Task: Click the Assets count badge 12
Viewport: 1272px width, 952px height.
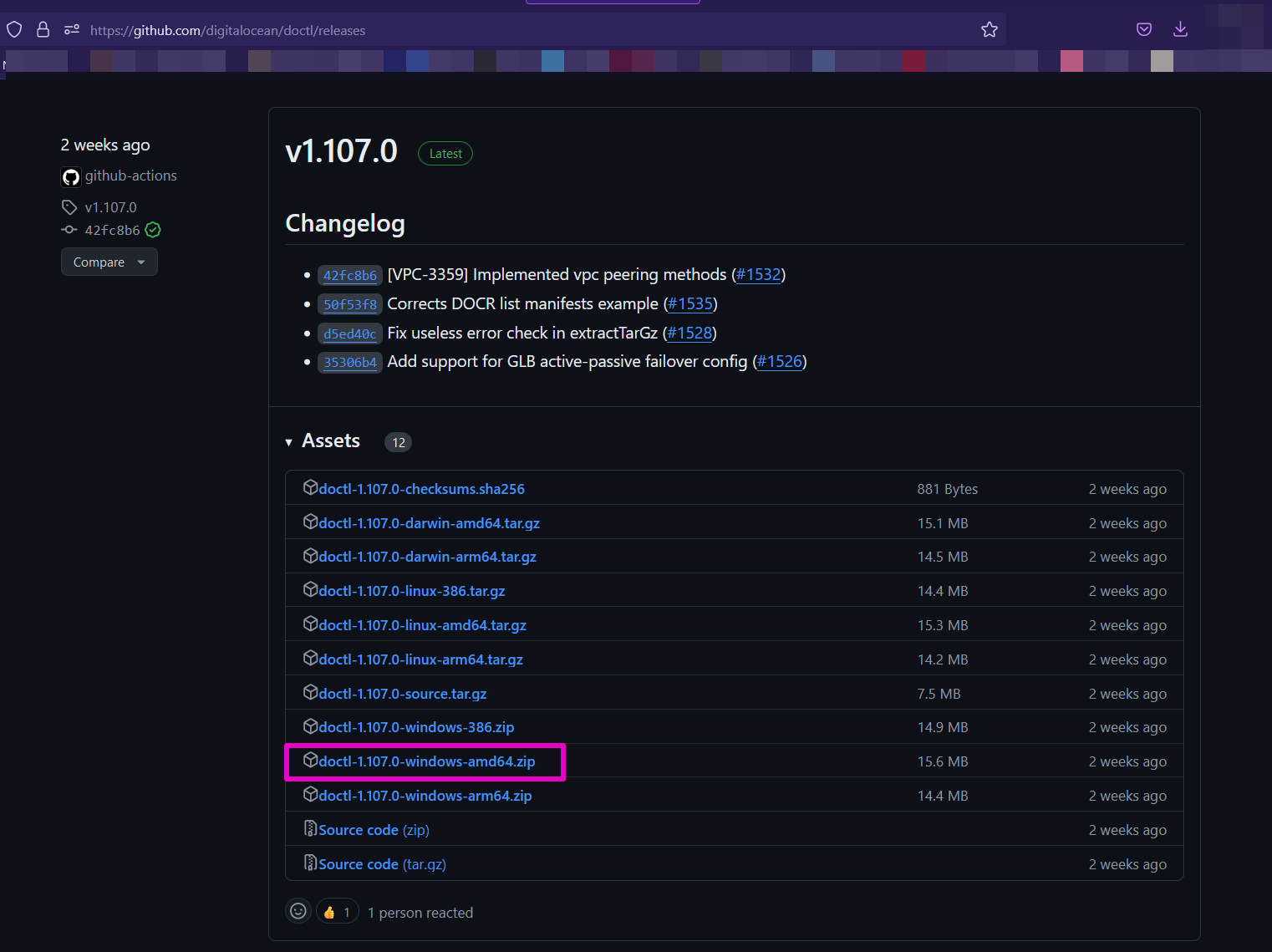Action: (398, 442)
